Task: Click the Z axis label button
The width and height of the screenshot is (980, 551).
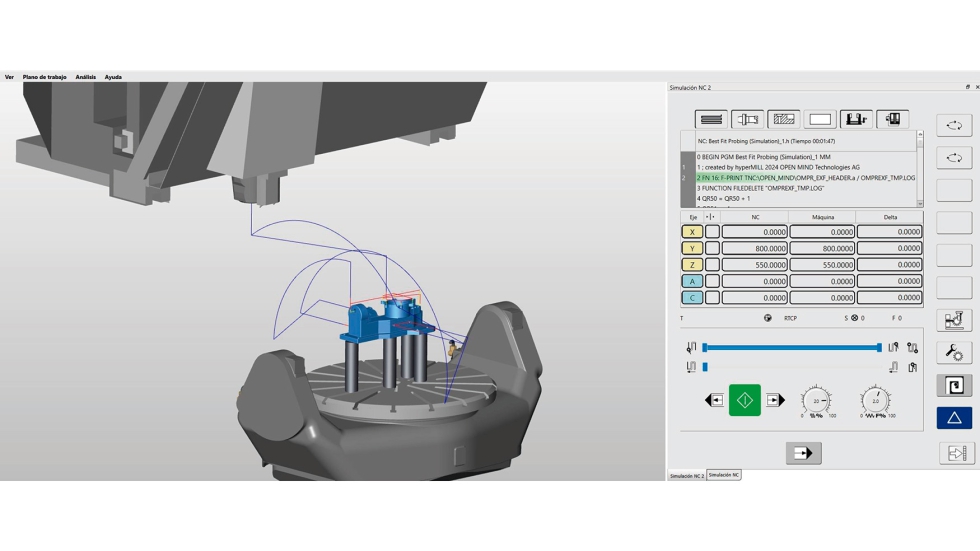Action: [691, 265]
